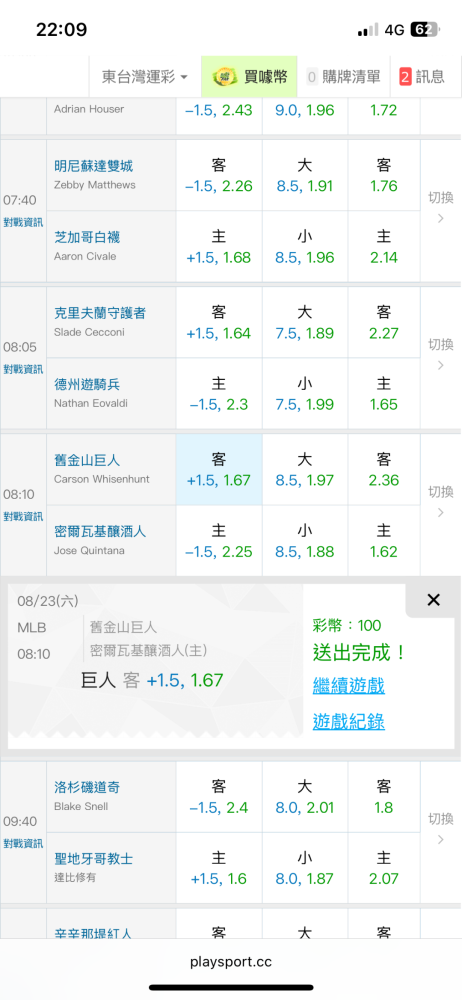Image resolution: width=462 pixels, height=1000 pixels.
Task: Pick Rangers 主 -1.5, 2.3 spread
Action: click(x=219, y=393)
